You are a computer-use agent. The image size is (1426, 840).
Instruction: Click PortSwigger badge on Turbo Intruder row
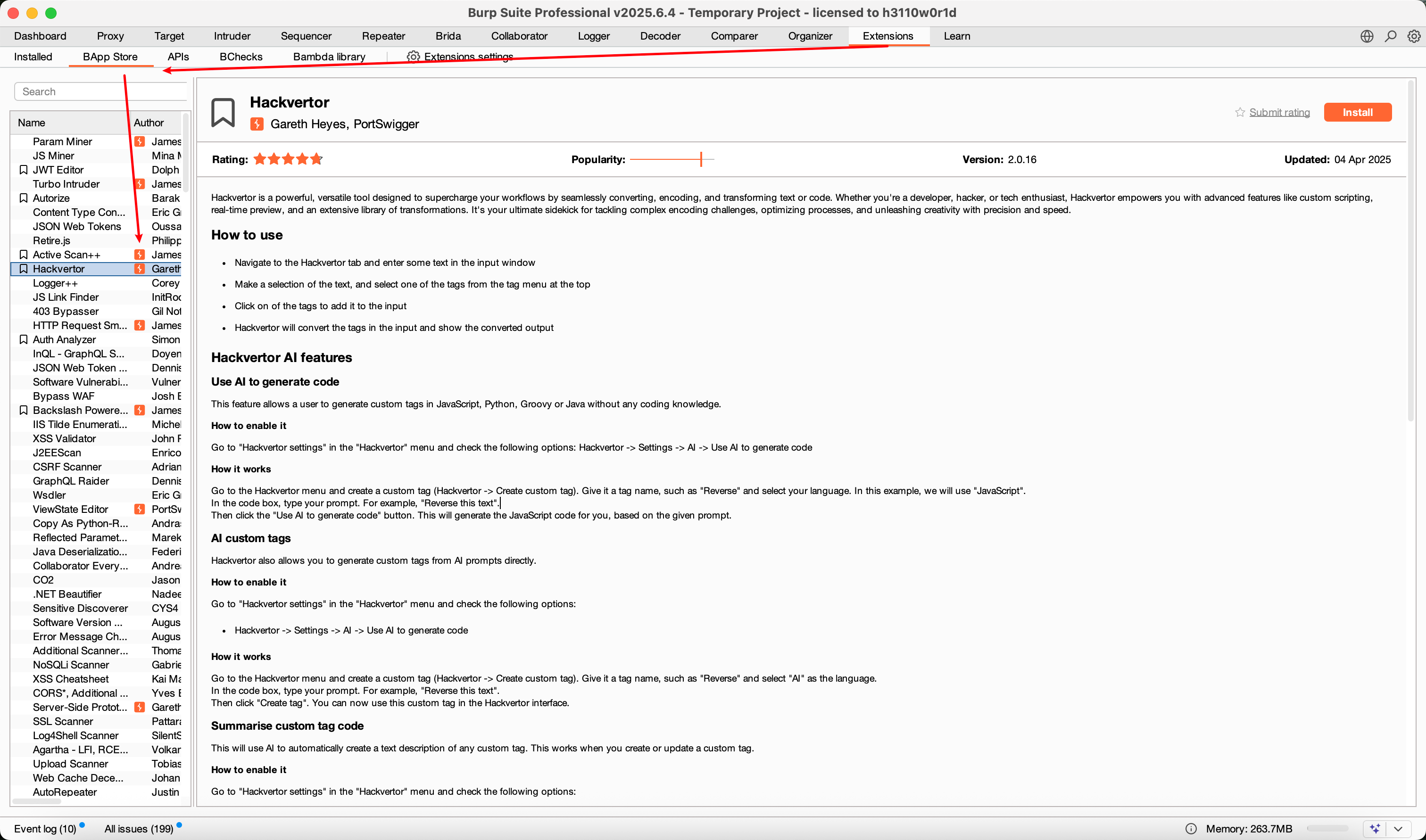[x=139, y=184]
